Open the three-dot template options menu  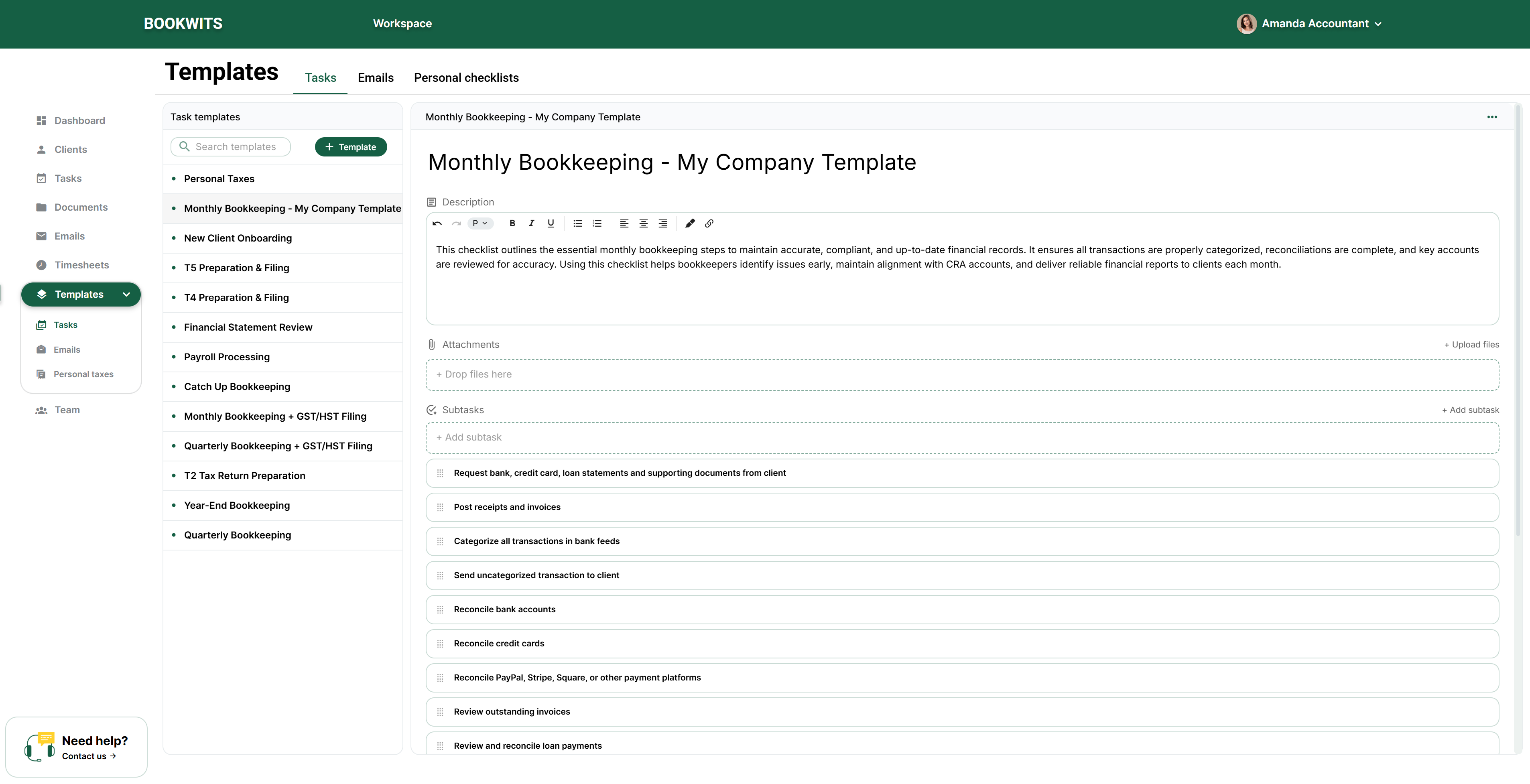click(x=1492, y=117)
